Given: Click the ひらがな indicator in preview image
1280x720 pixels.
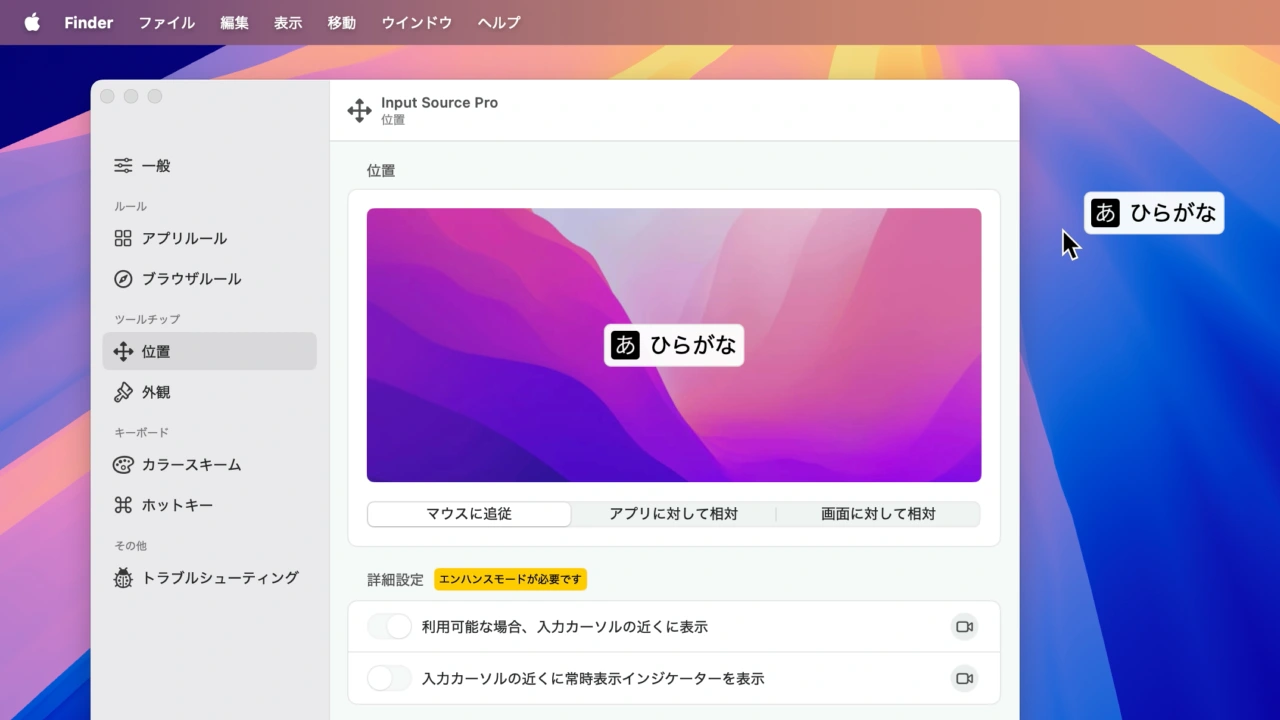Looking at the screenshot, I should (x=674, y=345).
